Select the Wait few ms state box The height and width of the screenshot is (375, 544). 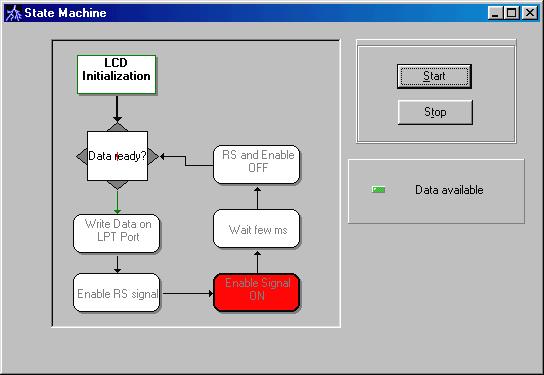tap(256, 229)
